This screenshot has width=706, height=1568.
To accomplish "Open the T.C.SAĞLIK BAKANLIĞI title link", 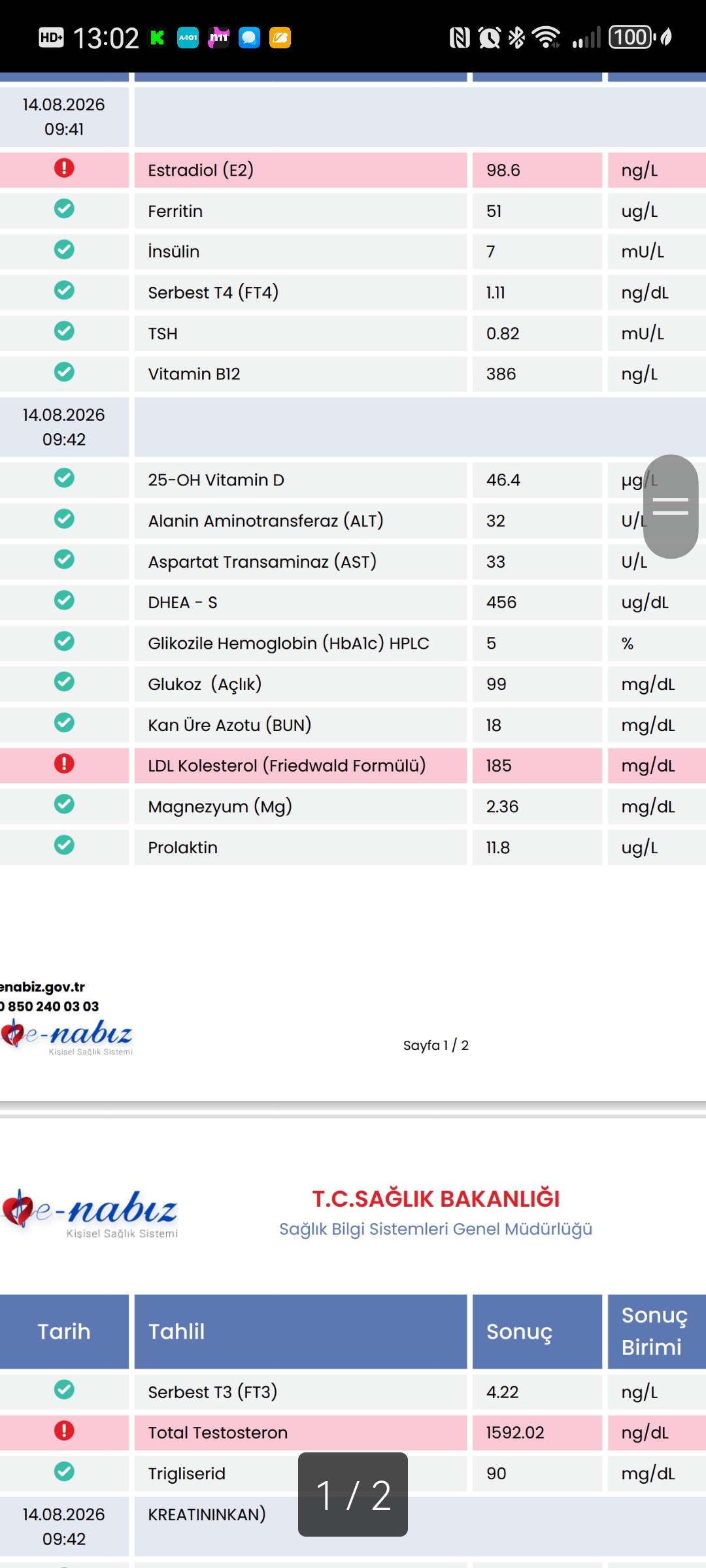I will pyautogui.click(x=436, y=1199).
